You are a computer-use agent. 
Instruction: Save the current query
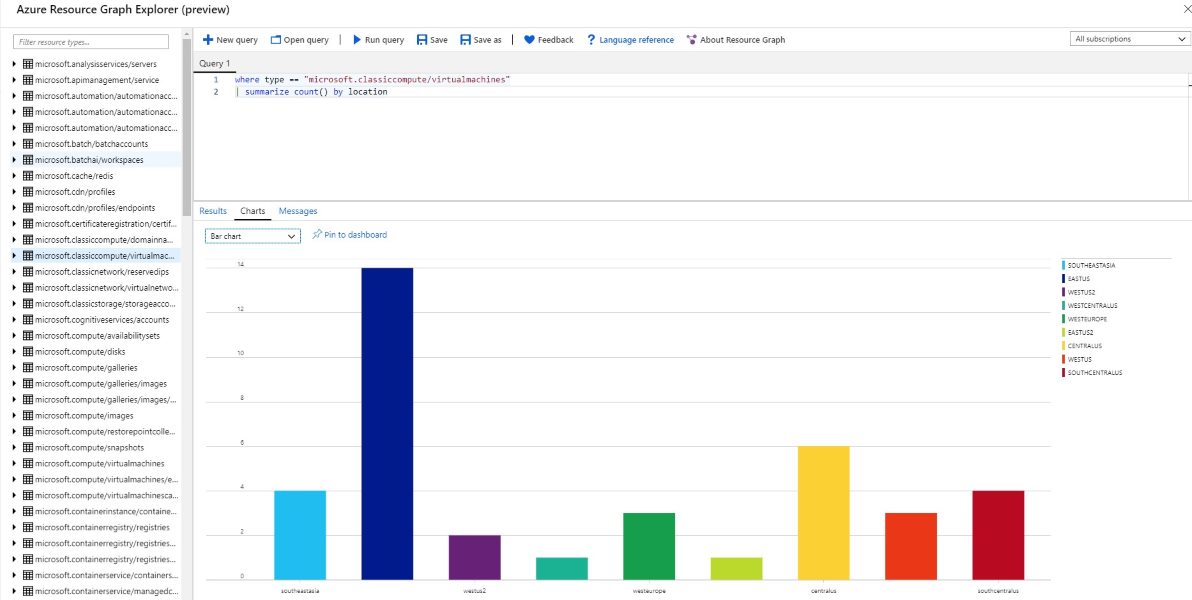[x=432, y=39]
